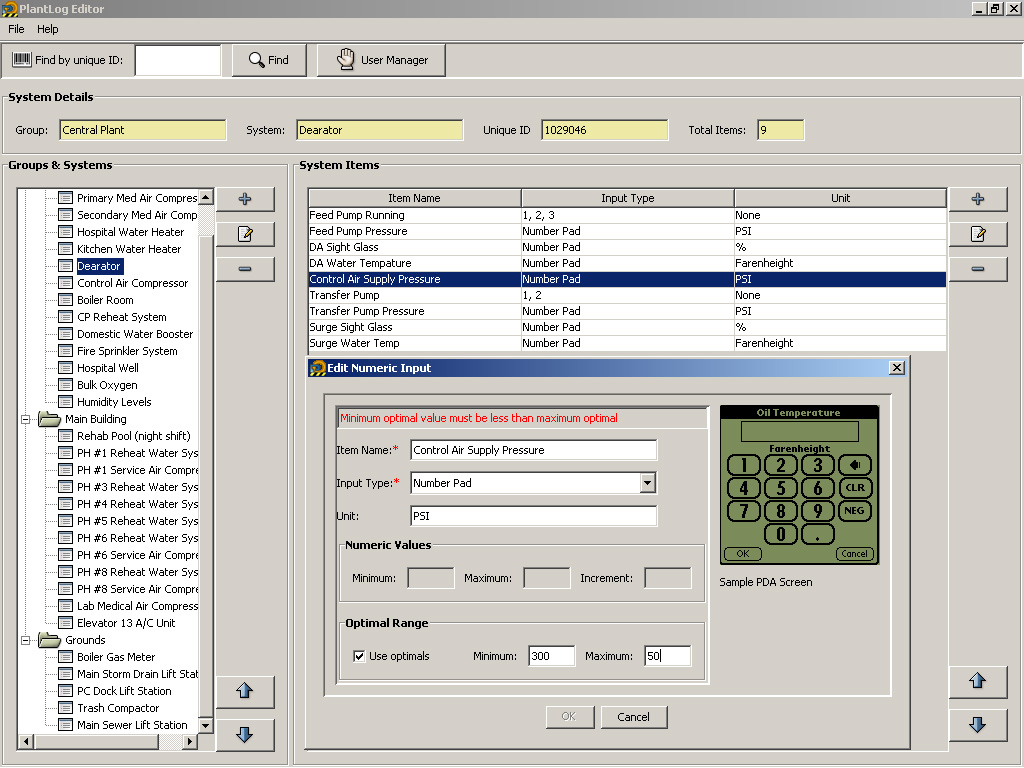Move group up with left-side up arrow

point(245,691)
